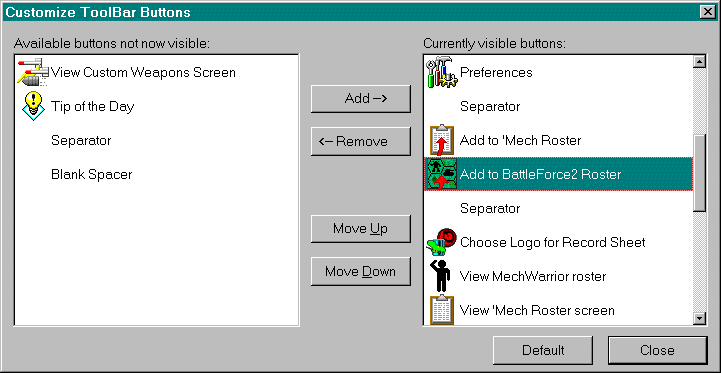Click the View Custom Weapons Screen icon
The width and height of the screenshot is (721, 373).
click(x=33, y=72)
